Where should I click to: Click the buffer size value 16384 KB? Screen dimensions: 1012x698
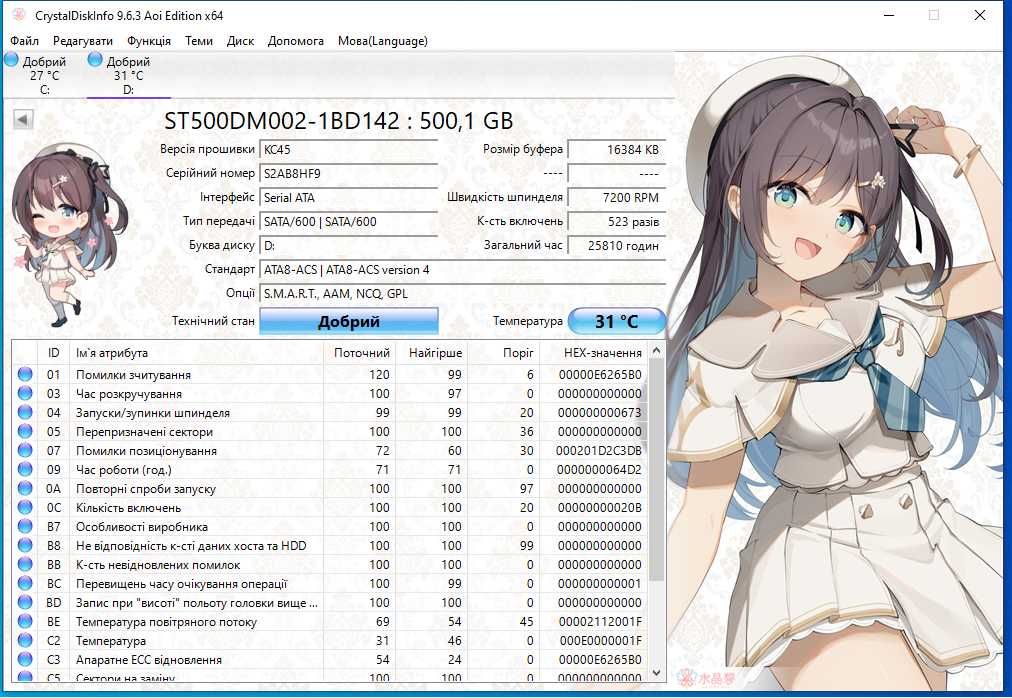(x=616, y=149)
